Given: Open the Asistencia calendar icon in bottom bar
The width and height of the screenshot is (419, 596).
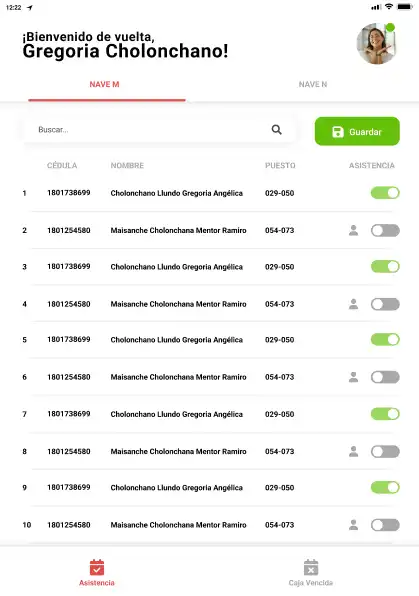Looking at the screenshot, I should pos(97,567).
